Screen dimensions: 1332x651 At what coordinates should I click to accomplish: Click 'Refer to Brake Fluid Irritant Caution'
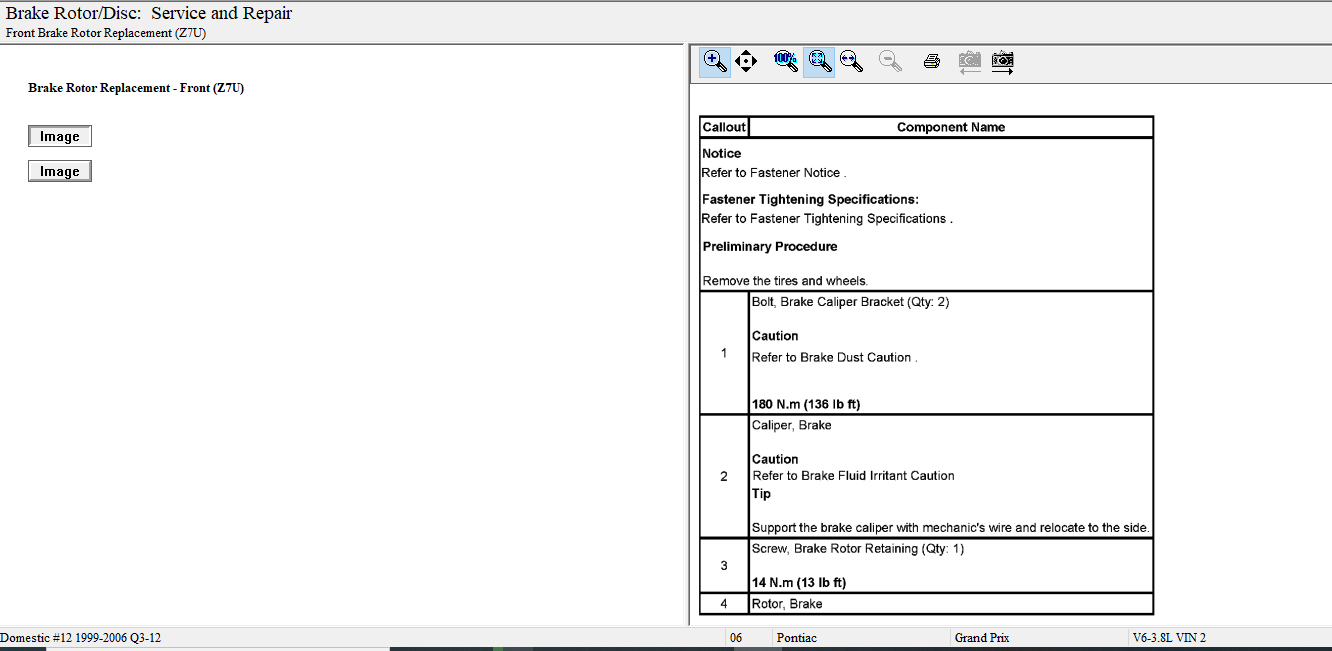853,476
